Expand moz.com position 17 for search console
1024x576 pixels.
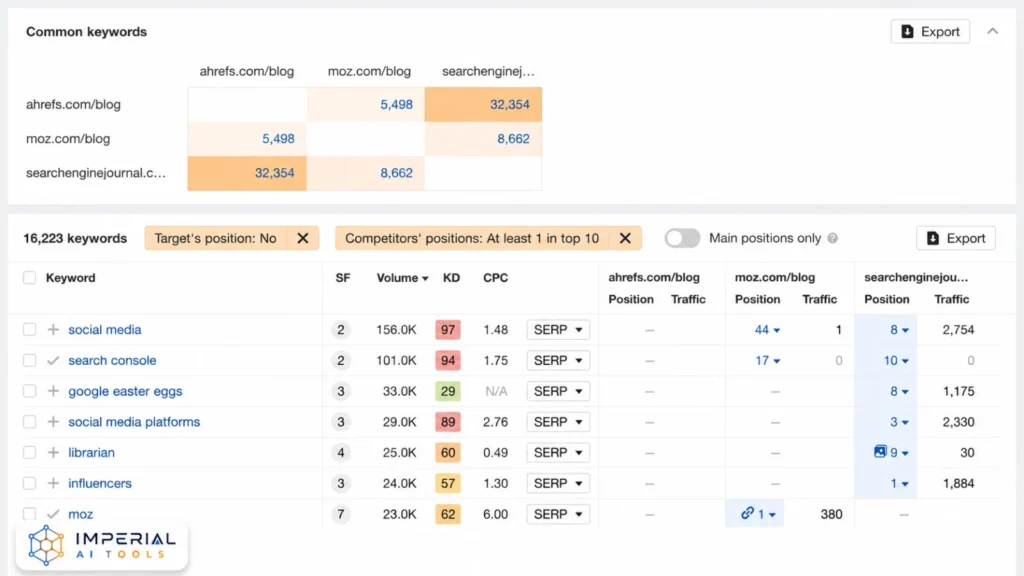pyautogui.click(x=767, y=360)
